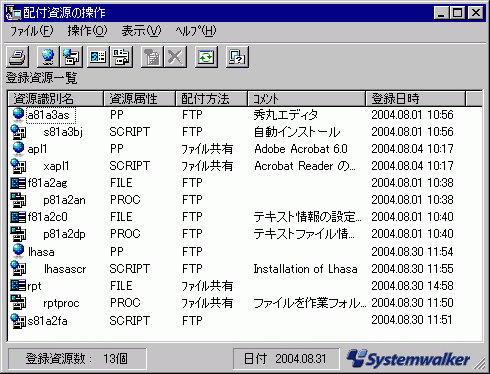Click the procedure computers toolbar icon

tap(121, 57)
